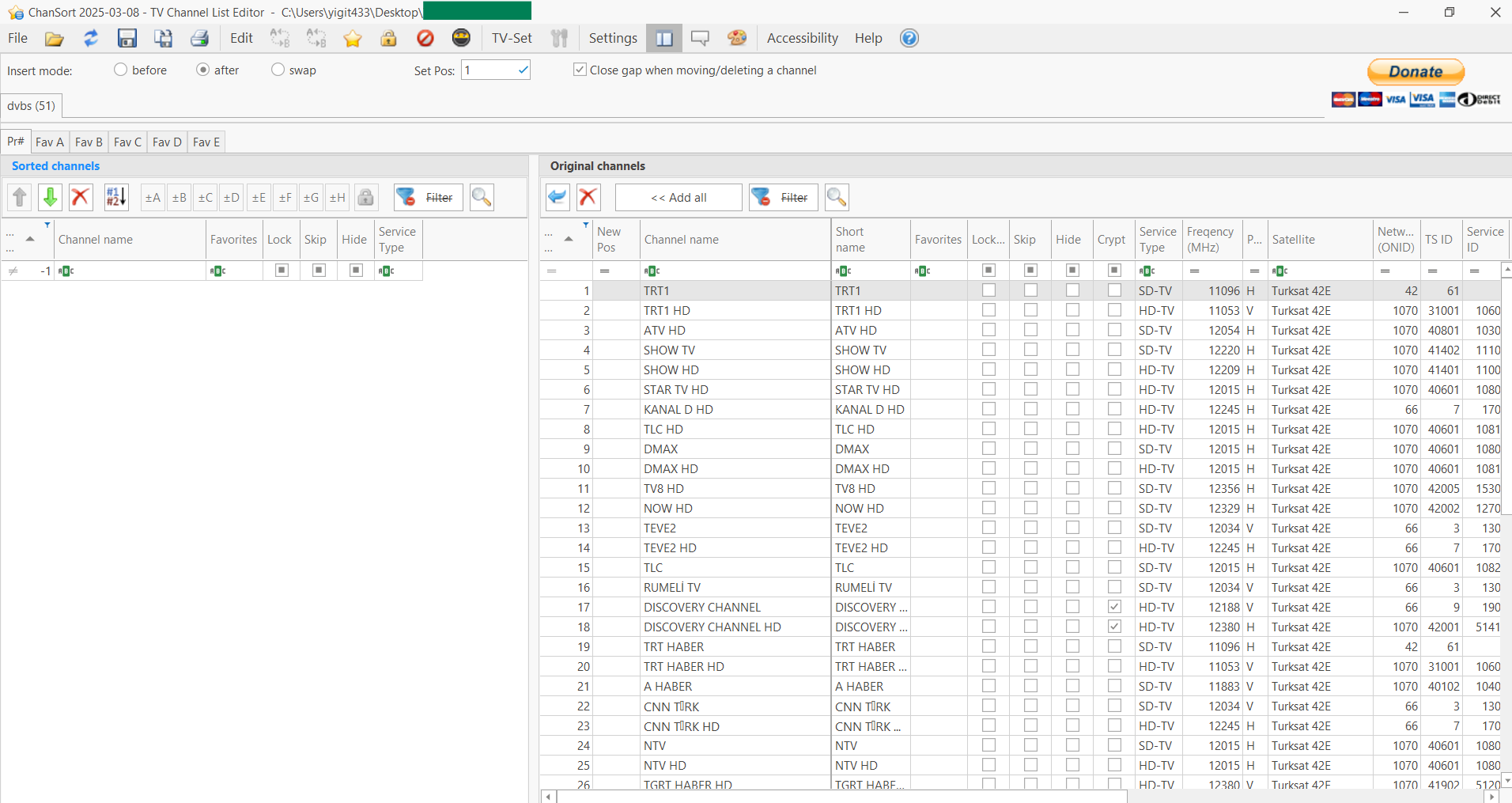Open Short name filter operator

(844, 271)
